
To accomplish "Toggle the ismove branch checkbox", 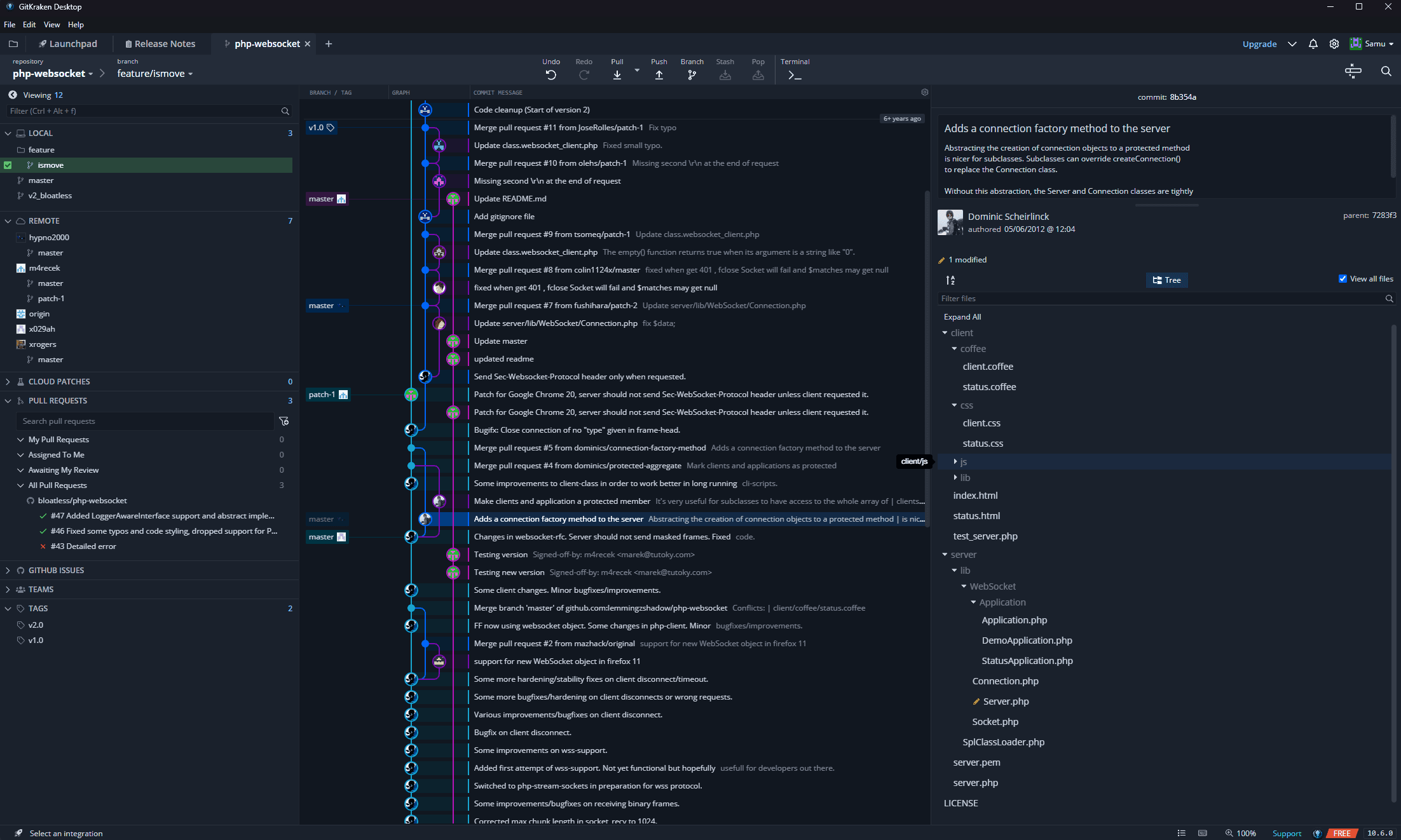I will (8, 165).
